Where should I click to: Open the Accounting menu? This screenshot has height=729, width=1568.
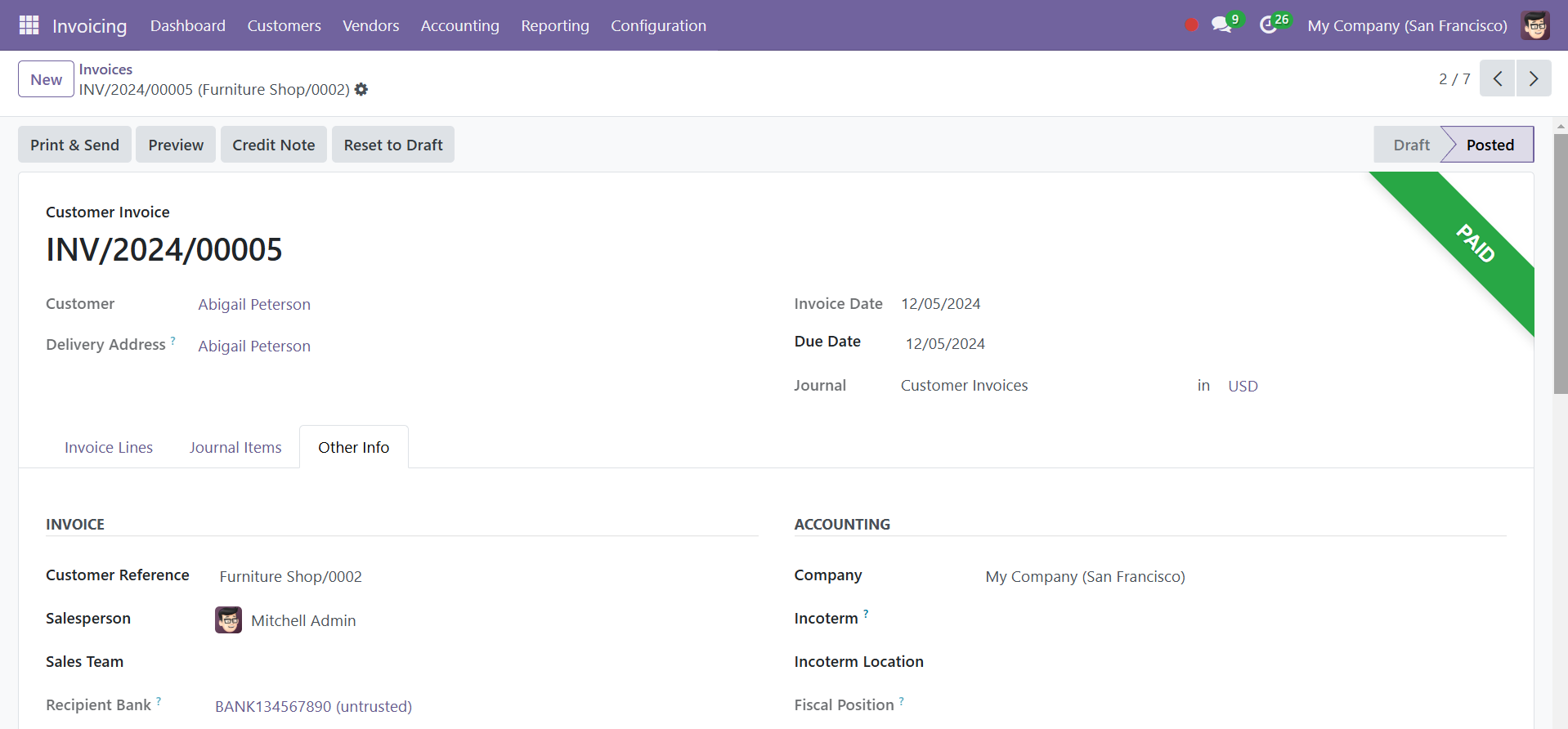(460, 25)
